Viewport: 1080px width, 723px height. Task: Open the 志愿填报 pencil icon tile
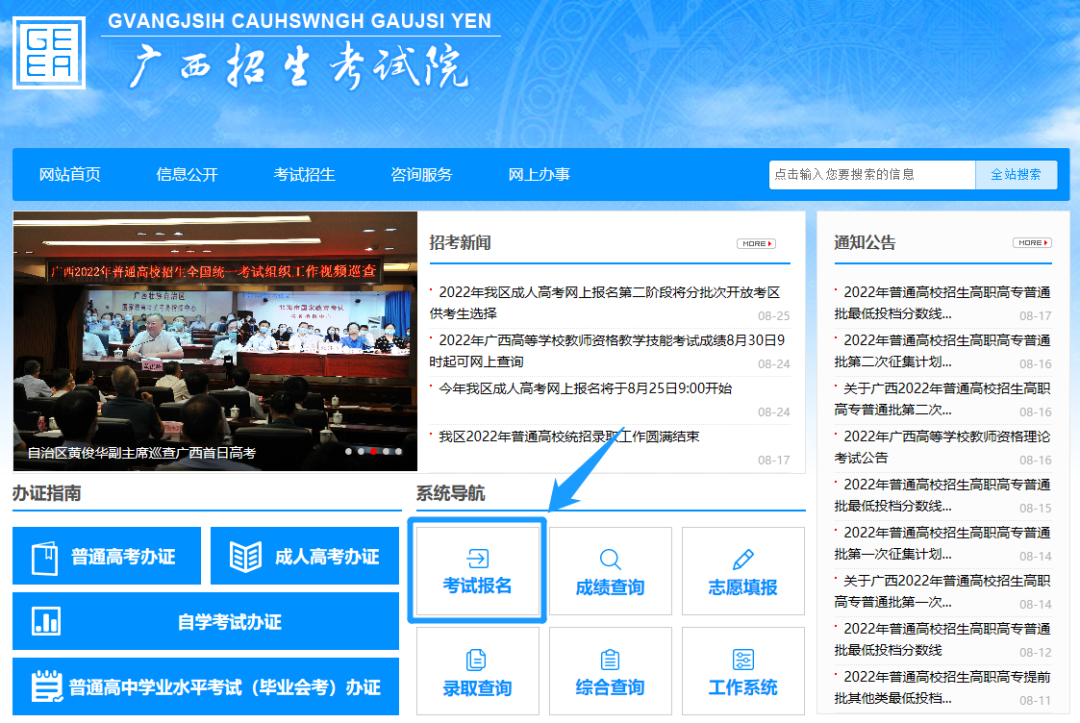point(743,559)
